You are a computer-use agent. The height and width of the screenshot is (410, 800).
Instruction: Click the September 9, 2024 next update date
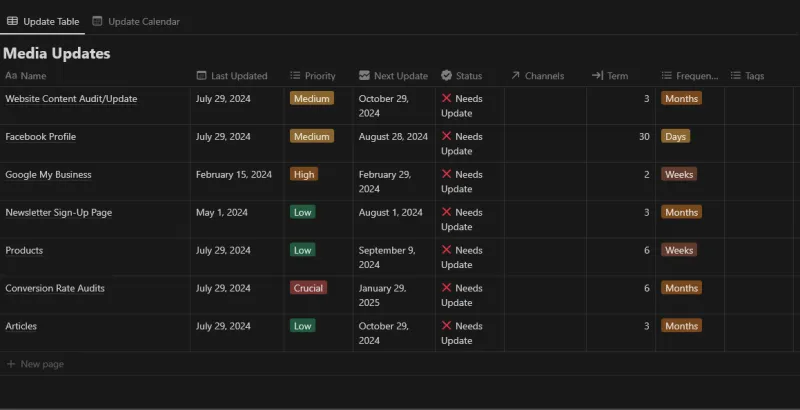(x=387, y=258)
